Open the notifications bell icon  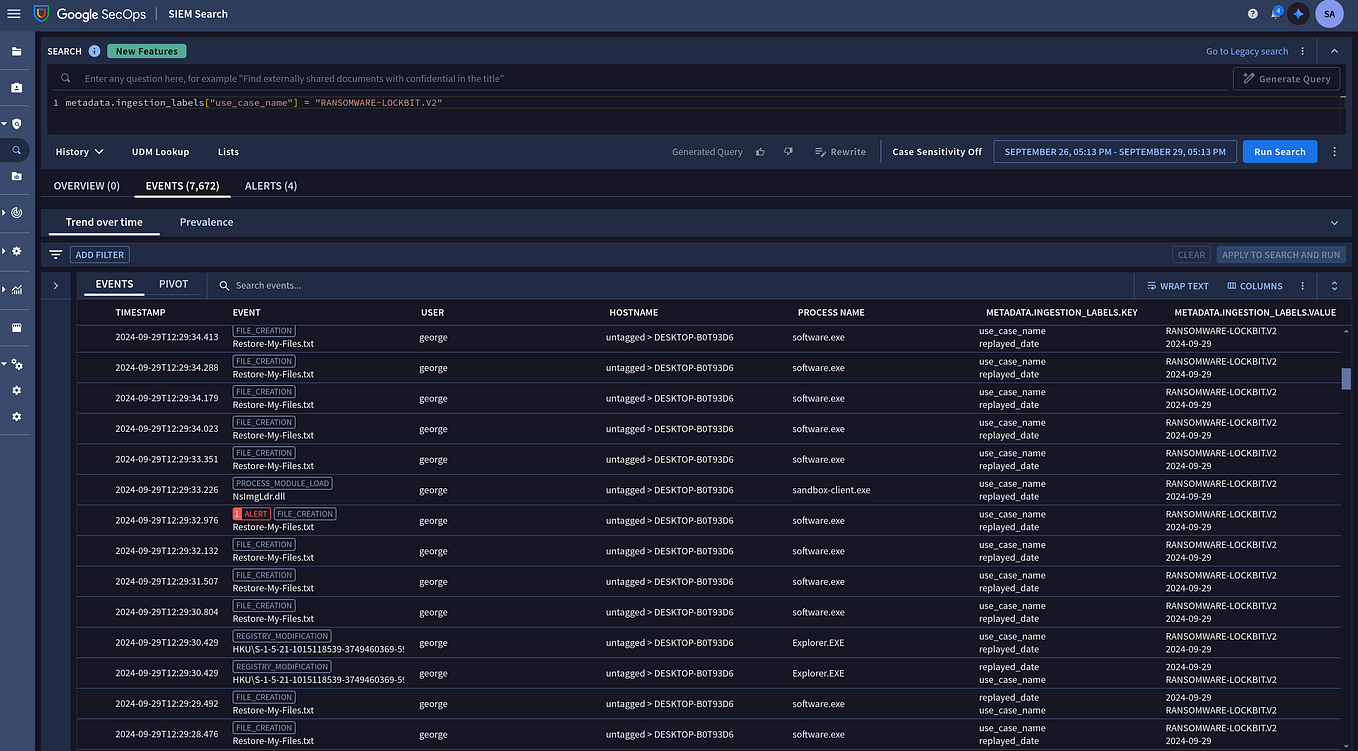tap(1277, 13)
